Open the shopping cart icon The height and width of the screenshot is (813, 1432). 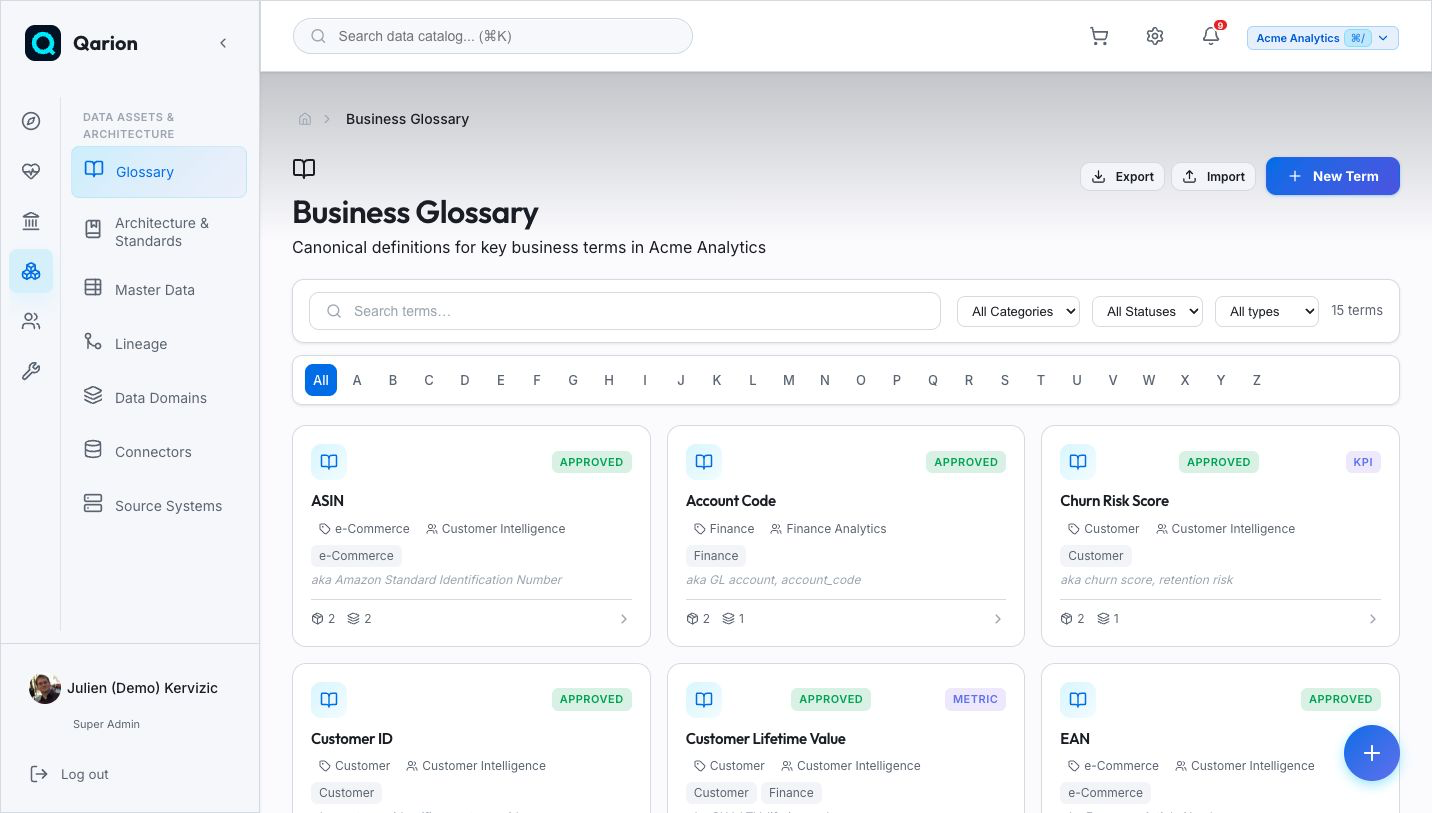coord(1099,37)
